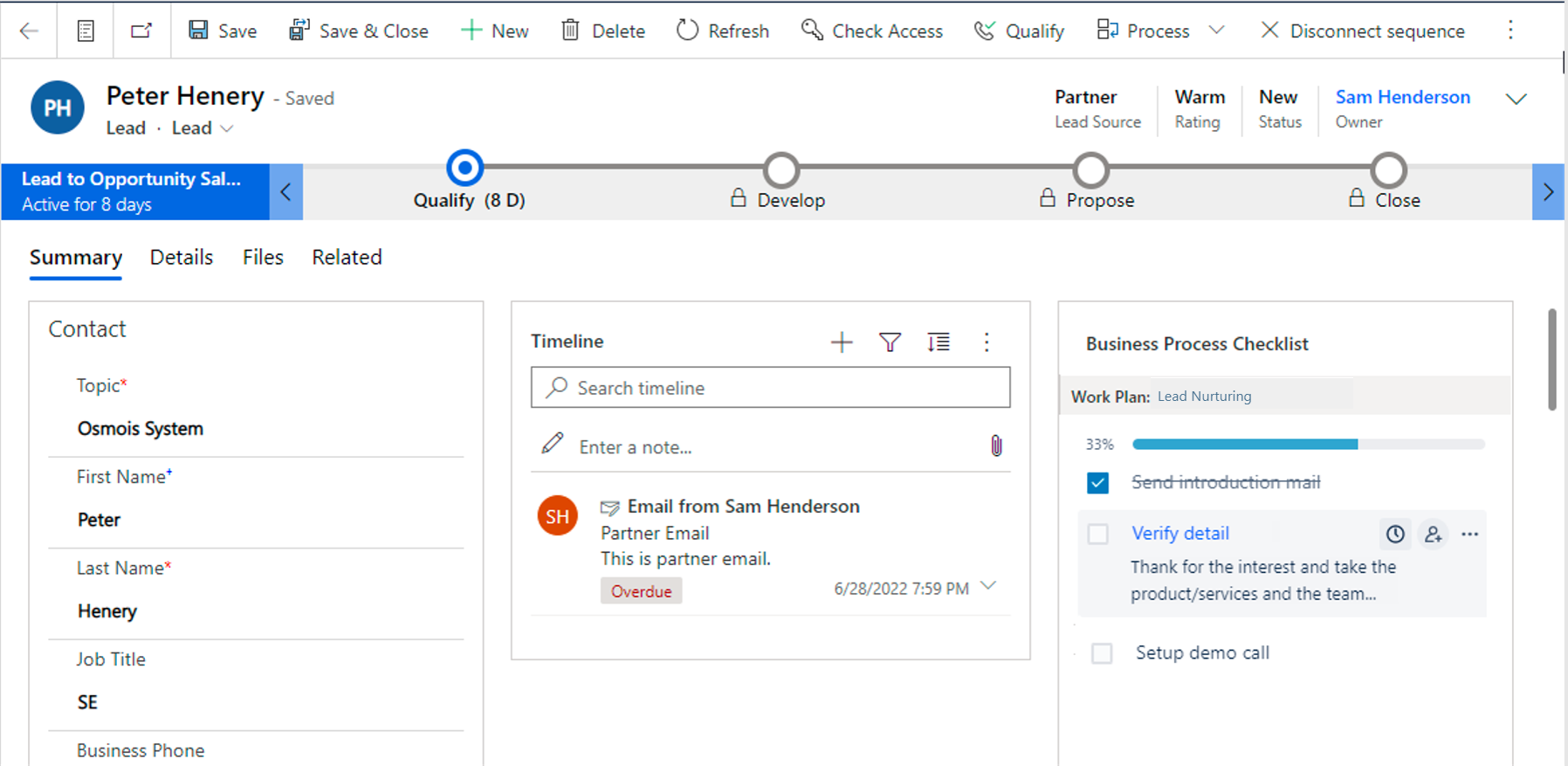Edit the Topic field Osmois System
Viewport: 1568px width, 766px height.
256,429
